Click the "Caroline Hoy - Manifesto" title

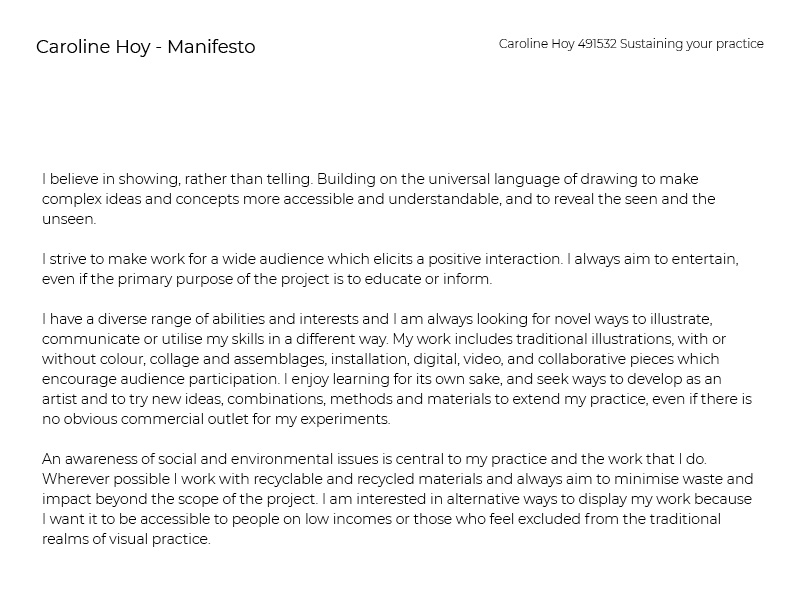pyautogui.click(x=145, y=47)
